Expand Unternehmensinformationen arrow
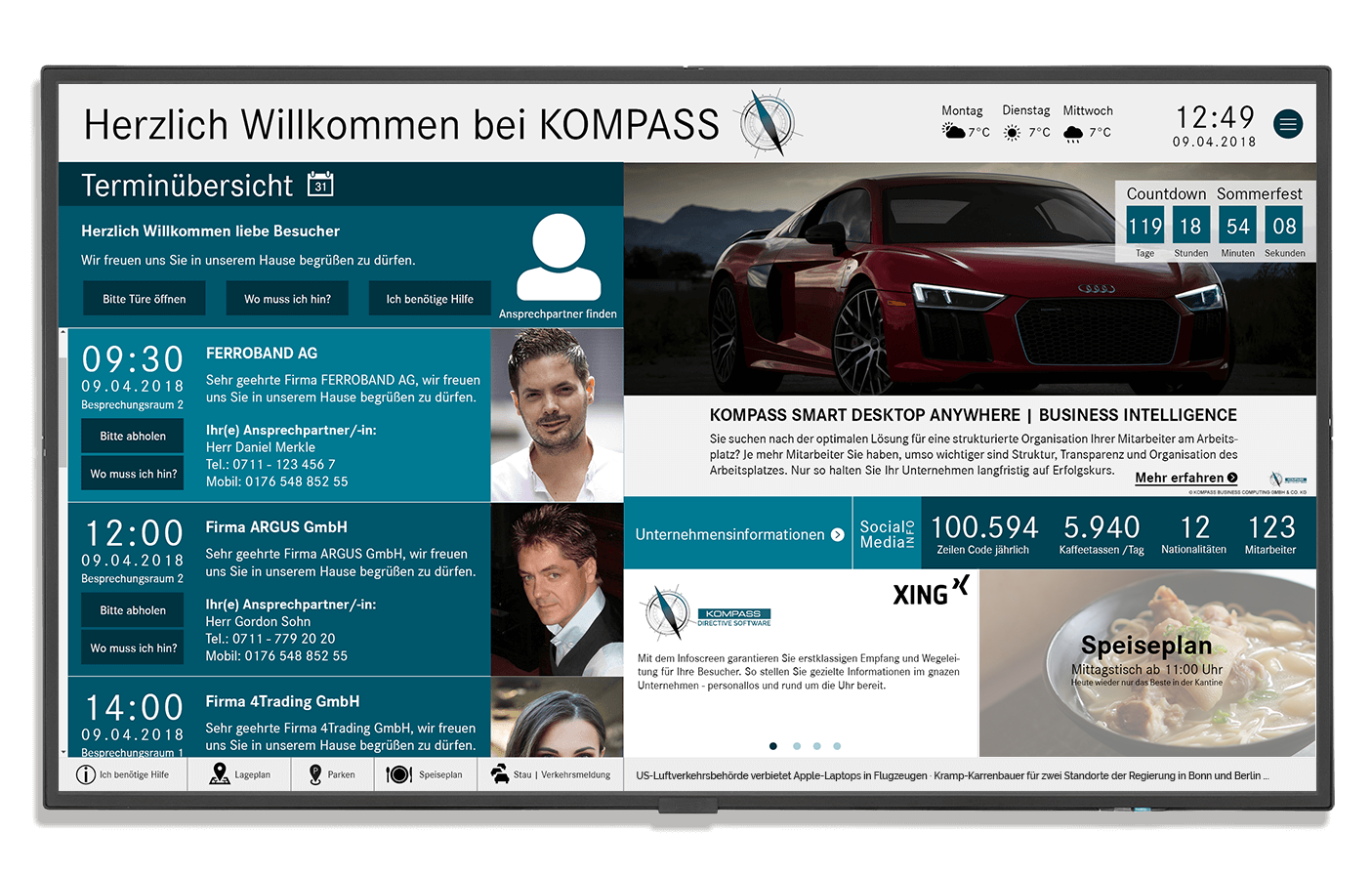 pos(837,535)
